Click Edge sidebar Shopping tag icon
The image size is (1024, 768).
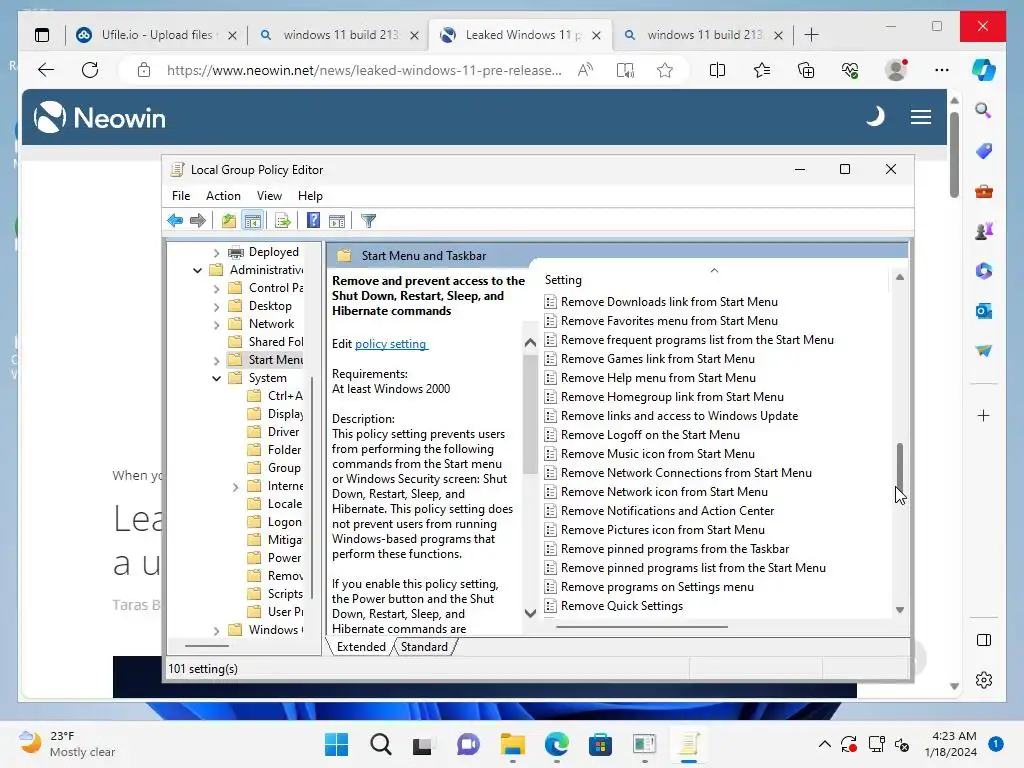pyautogui.click(x=984, y=151)
